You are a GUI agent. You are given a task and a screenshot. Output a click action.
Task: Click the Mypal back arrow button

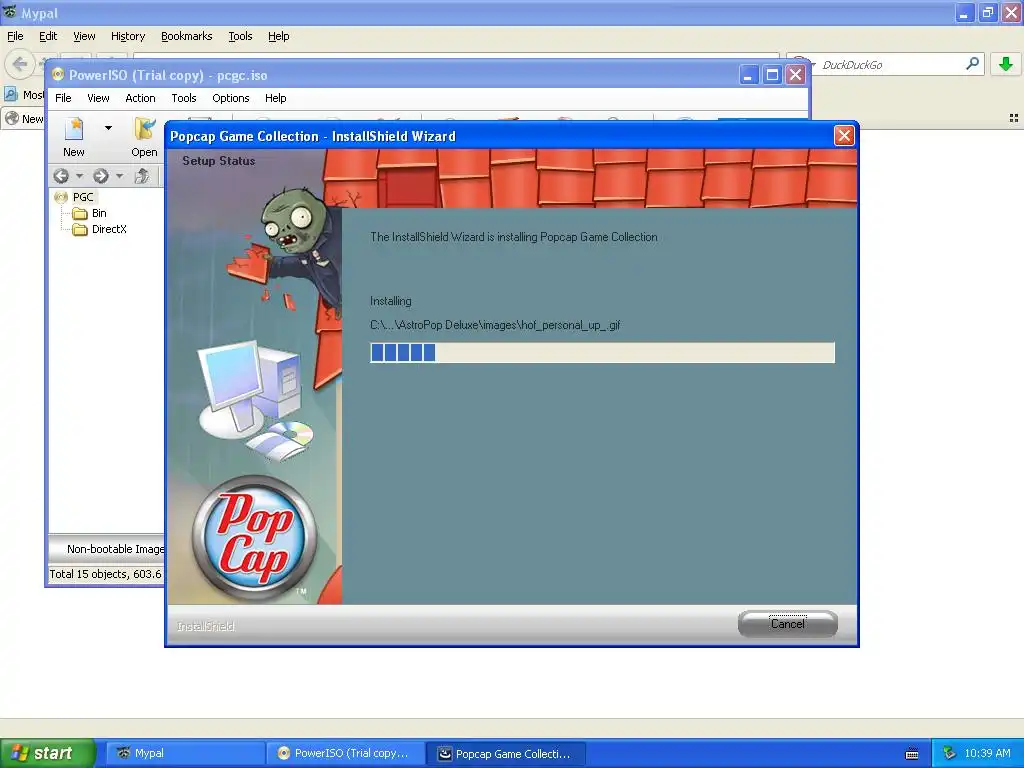click(x=20, y=64)
